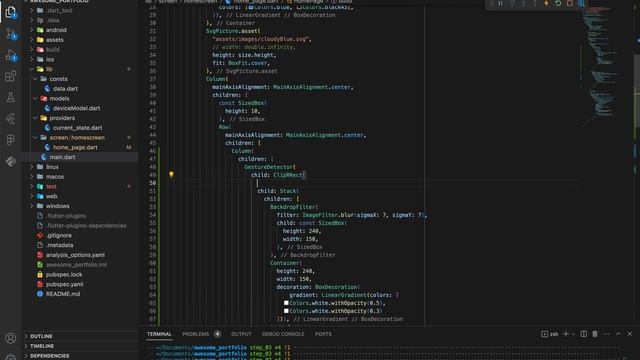Screen dimensions: 640x360
Task: Expand the DEPENDENCIES section
Action: coord(80,356)
